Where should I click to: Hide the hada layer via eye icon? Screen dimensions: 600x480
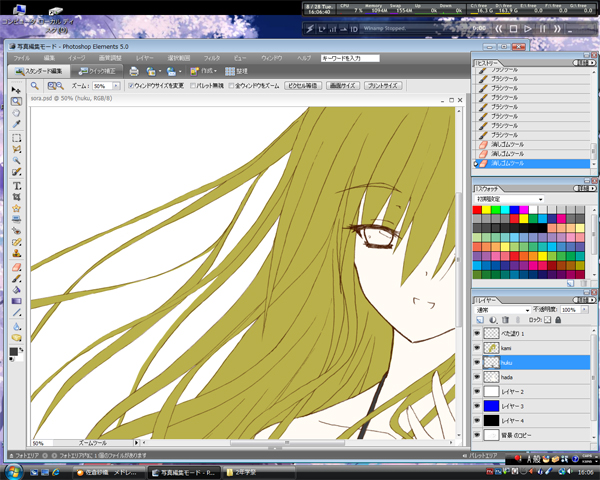[x=477, y=377]
